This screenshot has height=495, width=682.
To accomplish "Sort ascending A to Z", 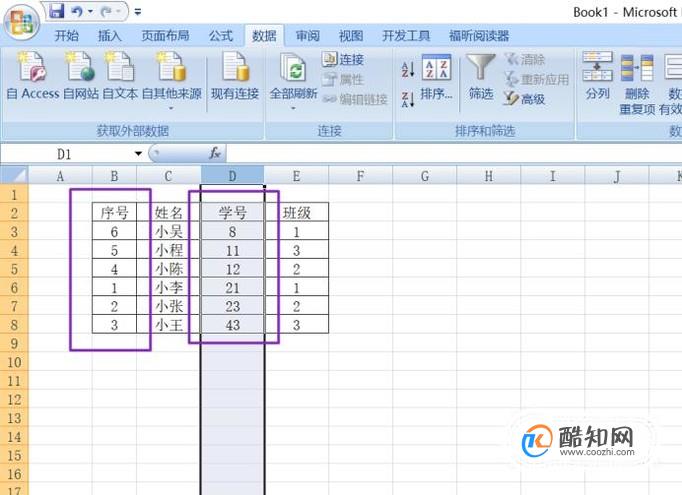I will pyautogui.click(x=408, y=70).
